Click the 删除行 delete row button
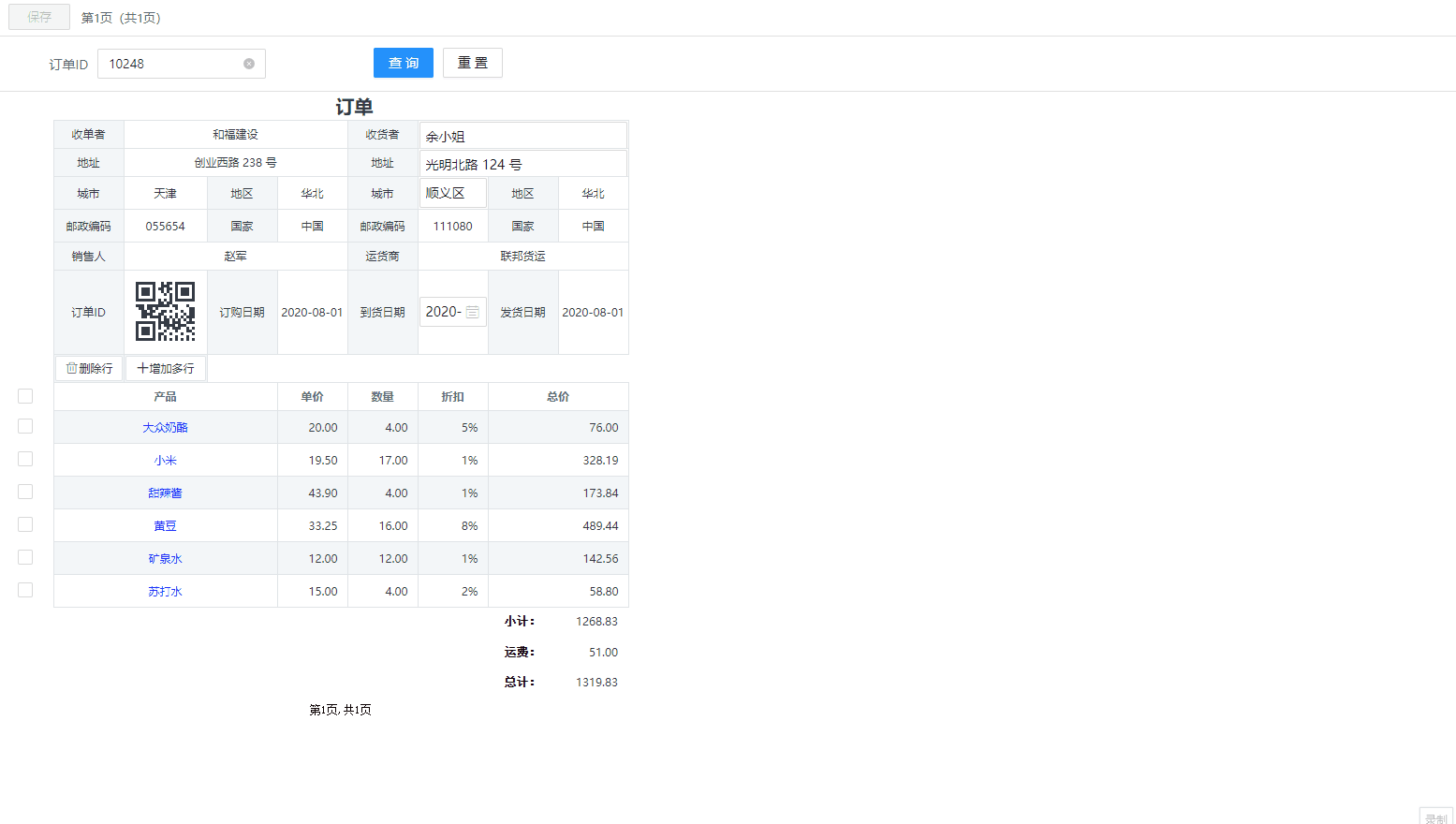This screenshot has height=824, width=1456. 89,368
